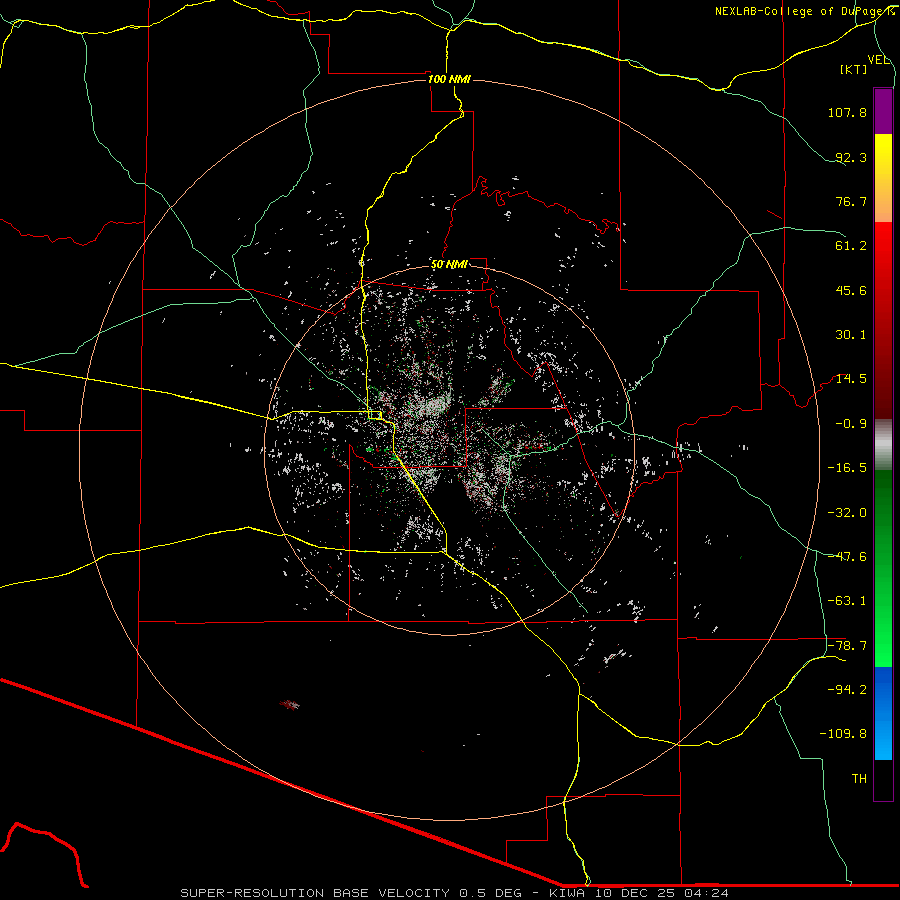Click the 107.8 value on the velocity scale
This screenshot has width=900, height=900.
tap(846, 113)
